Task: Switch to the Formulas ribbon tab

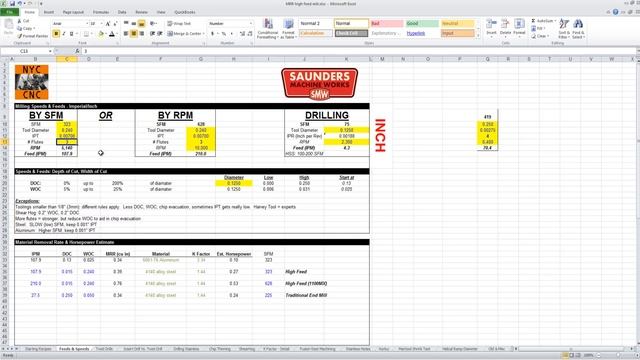Action: pos(101,12)
